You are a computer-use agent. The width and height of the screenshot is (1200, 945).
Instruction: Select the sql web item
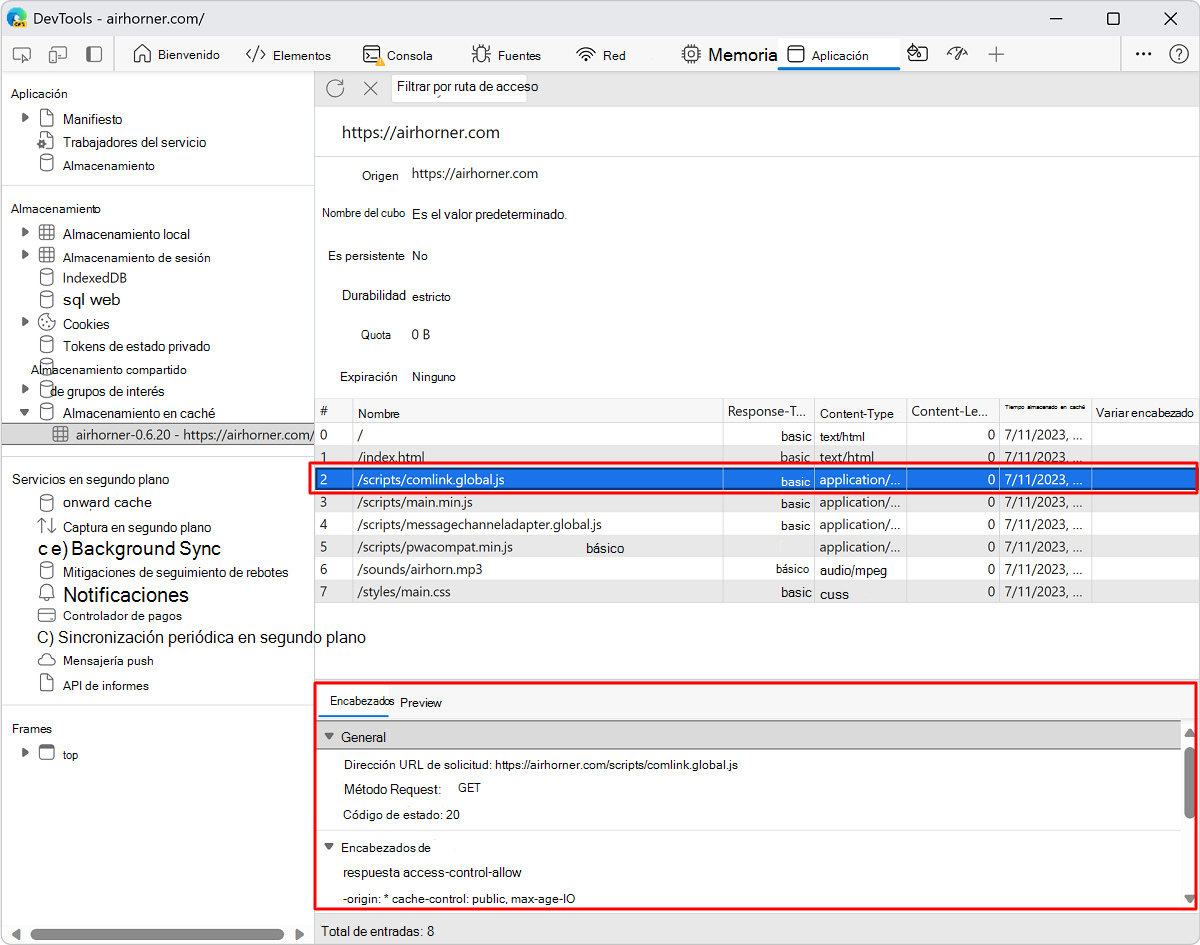(91, 300)
